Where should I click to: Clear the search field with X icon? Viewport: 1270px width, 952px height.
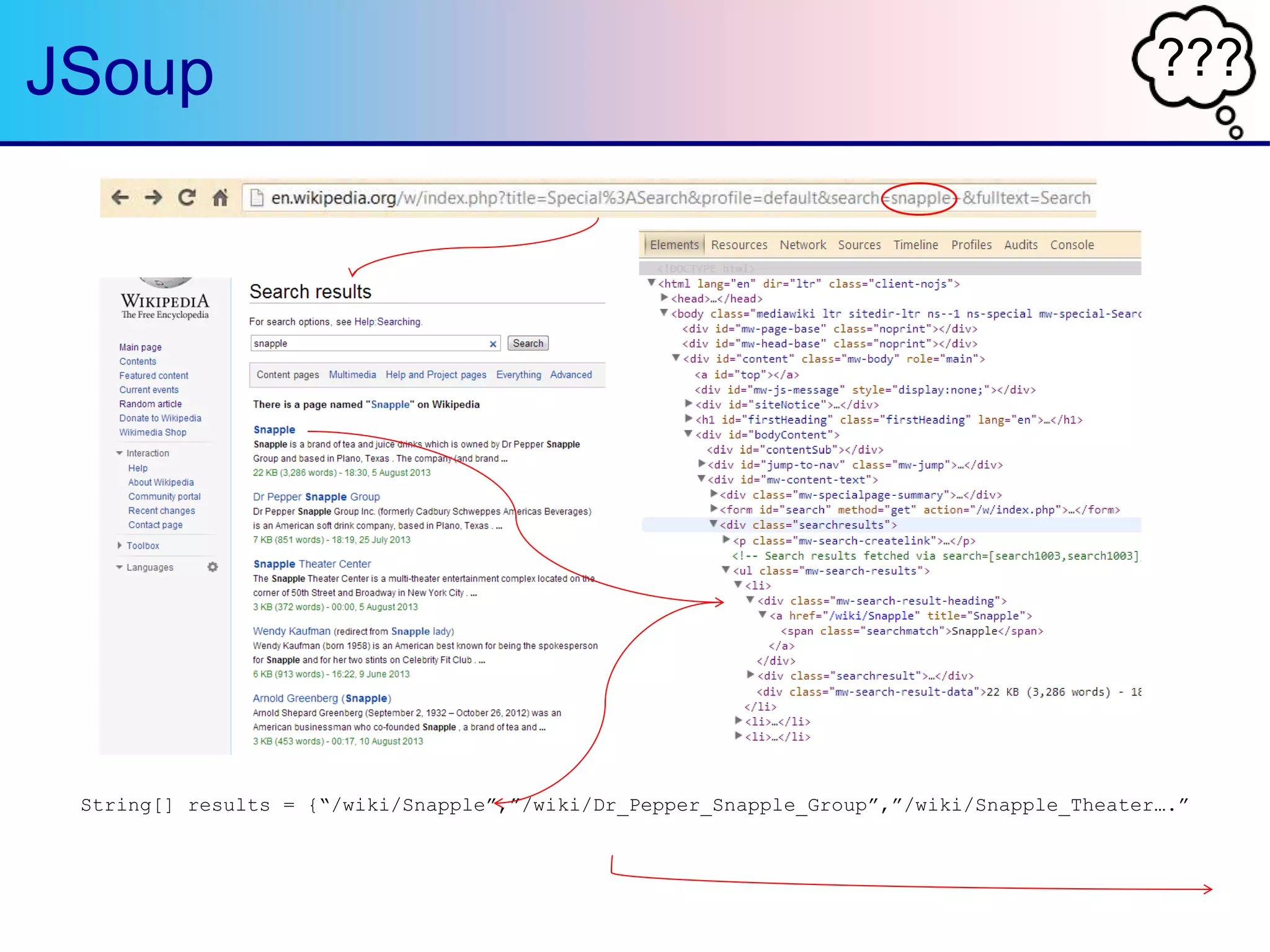point(493,344)
